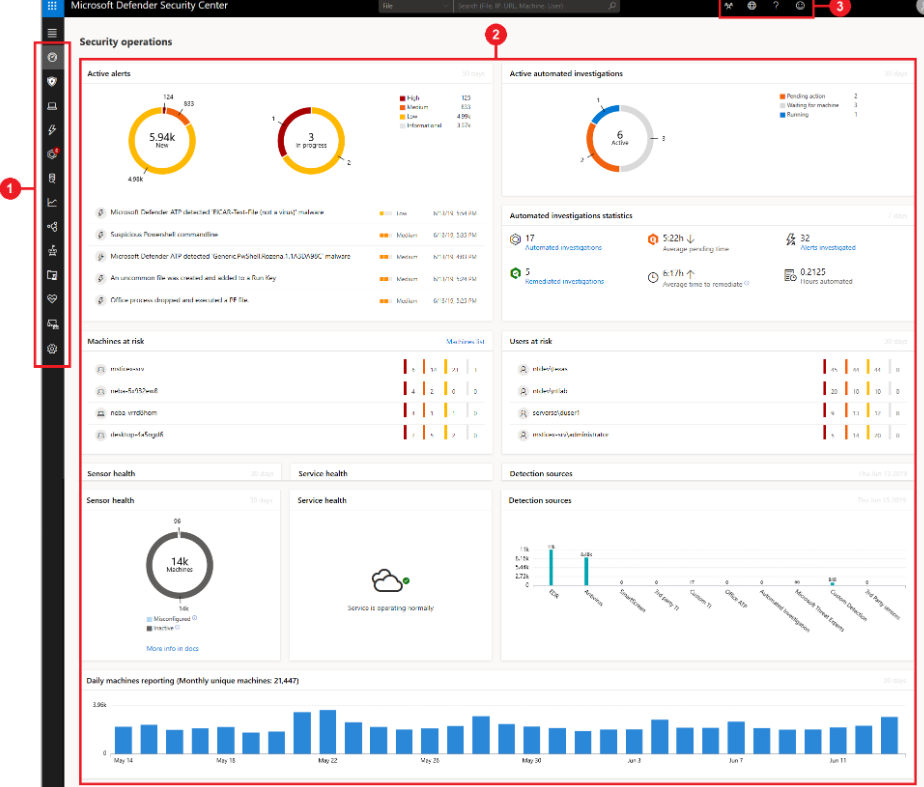Click the 3 In progress alerts donut
This screenshot has height=787, width=924.
pos(311,141)
